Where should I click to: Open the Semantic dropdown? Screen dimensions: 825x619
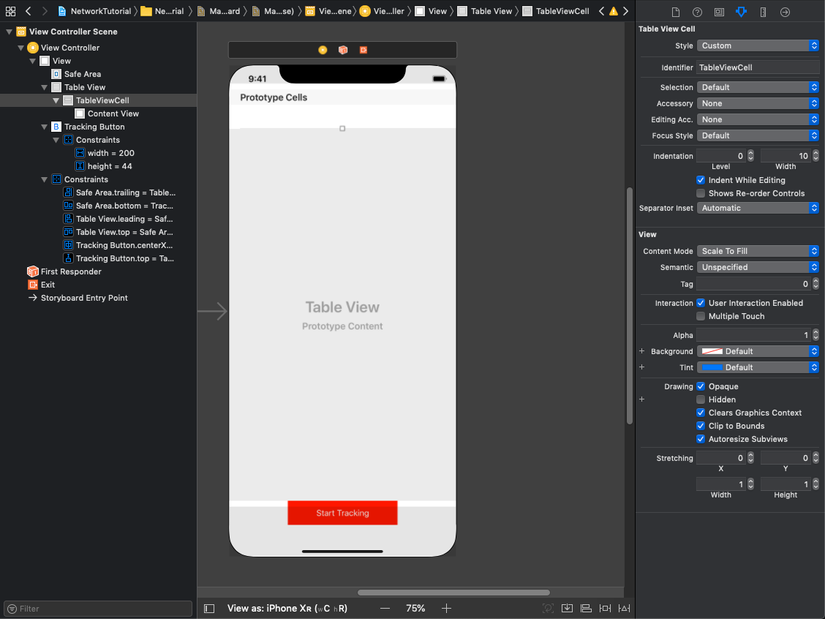click(x=758, y=267)
